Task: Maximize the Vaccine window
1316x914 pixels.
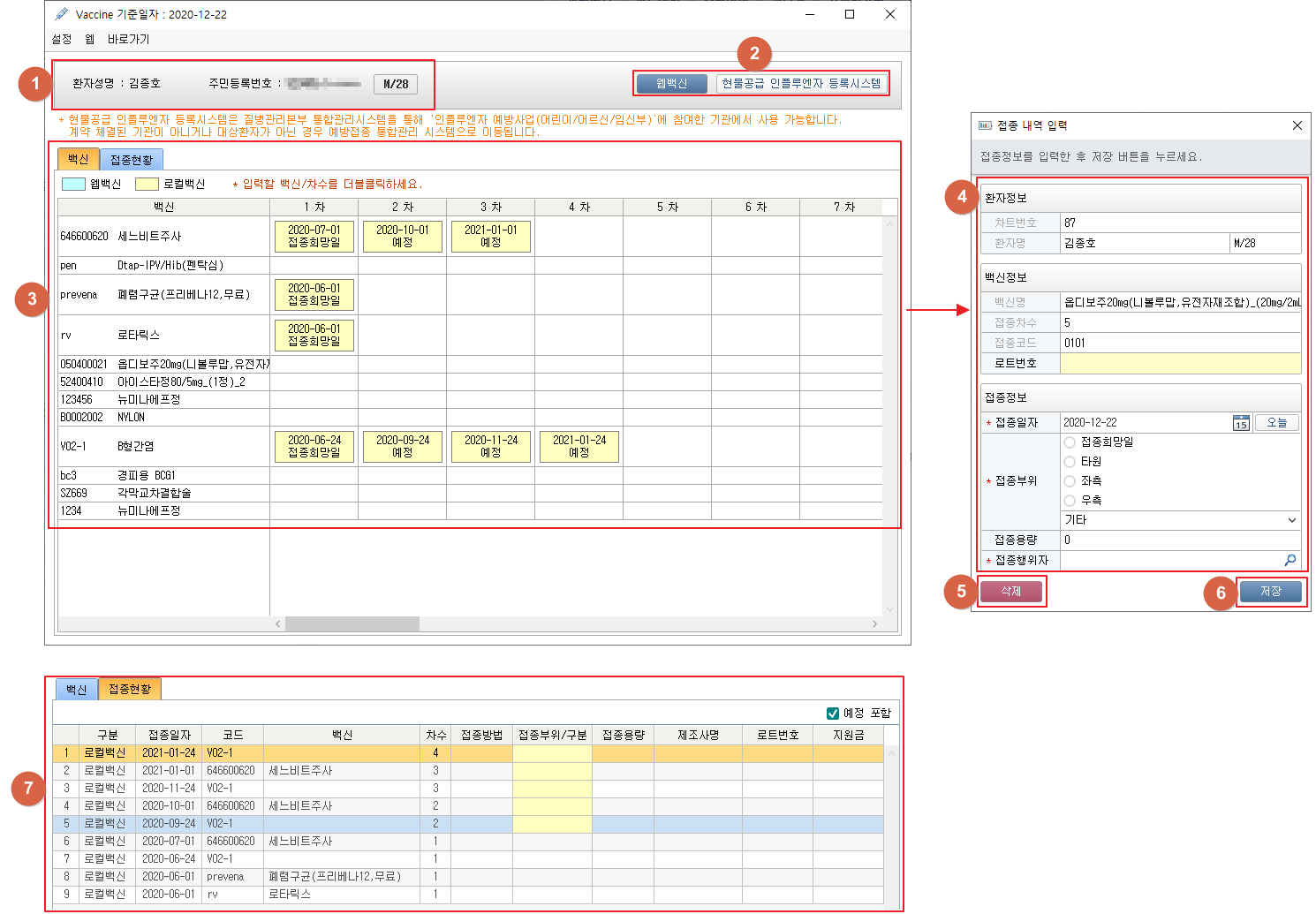Action: (850, 14)
